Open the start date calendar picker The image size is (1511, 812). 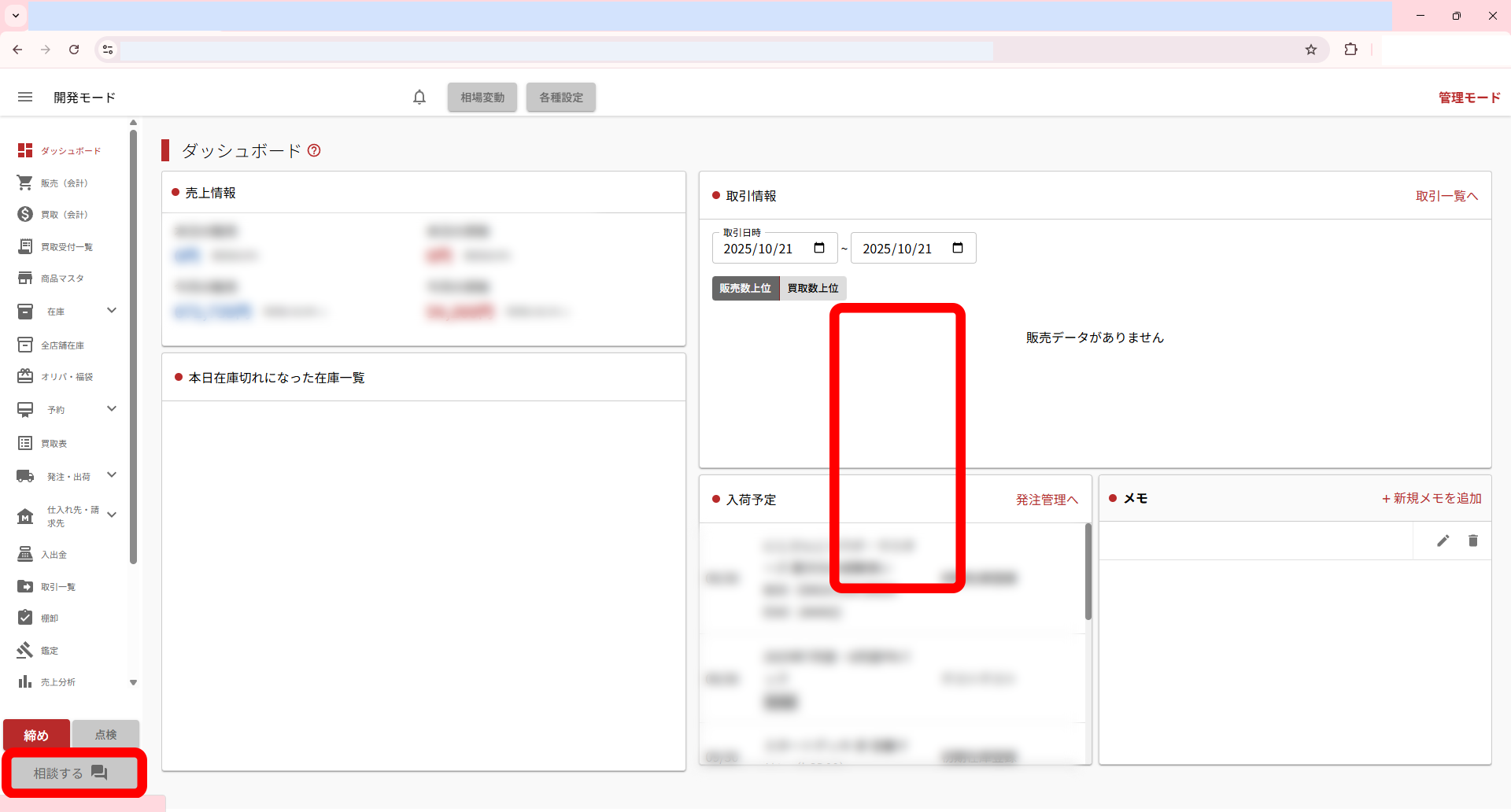coord(819,248)
